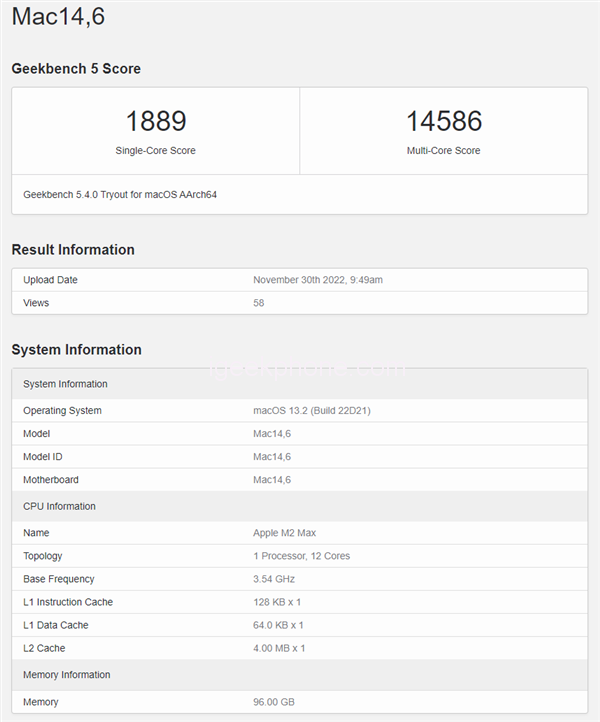Screen dimensions: 600x722
Task: Click the Mac14,6 page title
Action: point(58,17)
